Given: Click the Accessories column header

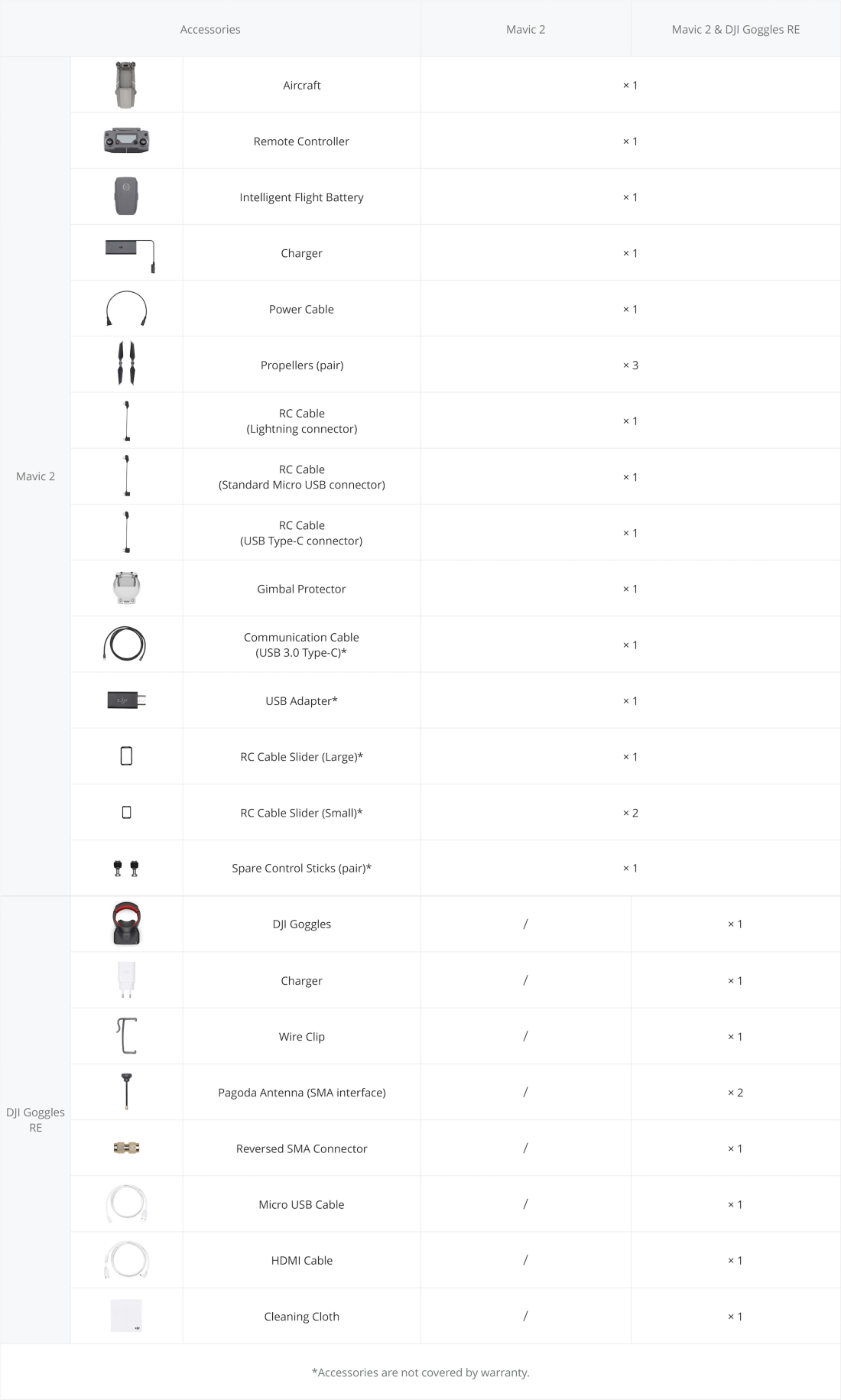Looking at the screenshot, I should [210, 29].
